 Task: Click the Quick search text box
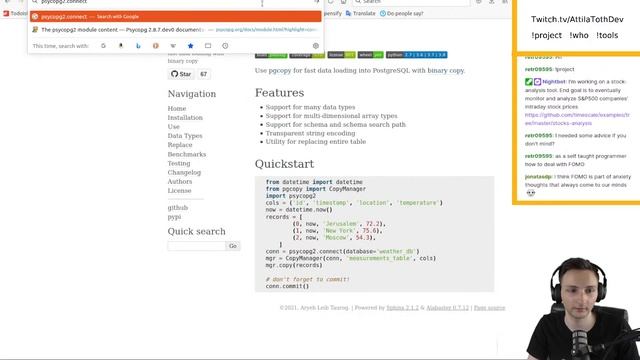pyautogui.click(x=196, y=246)
